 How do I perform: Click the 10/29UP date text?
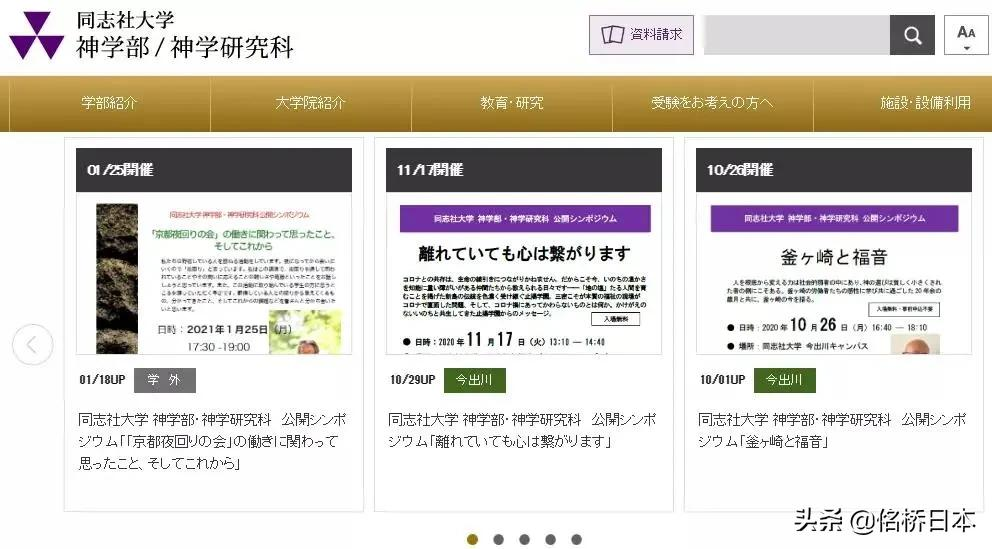[412, 380]
